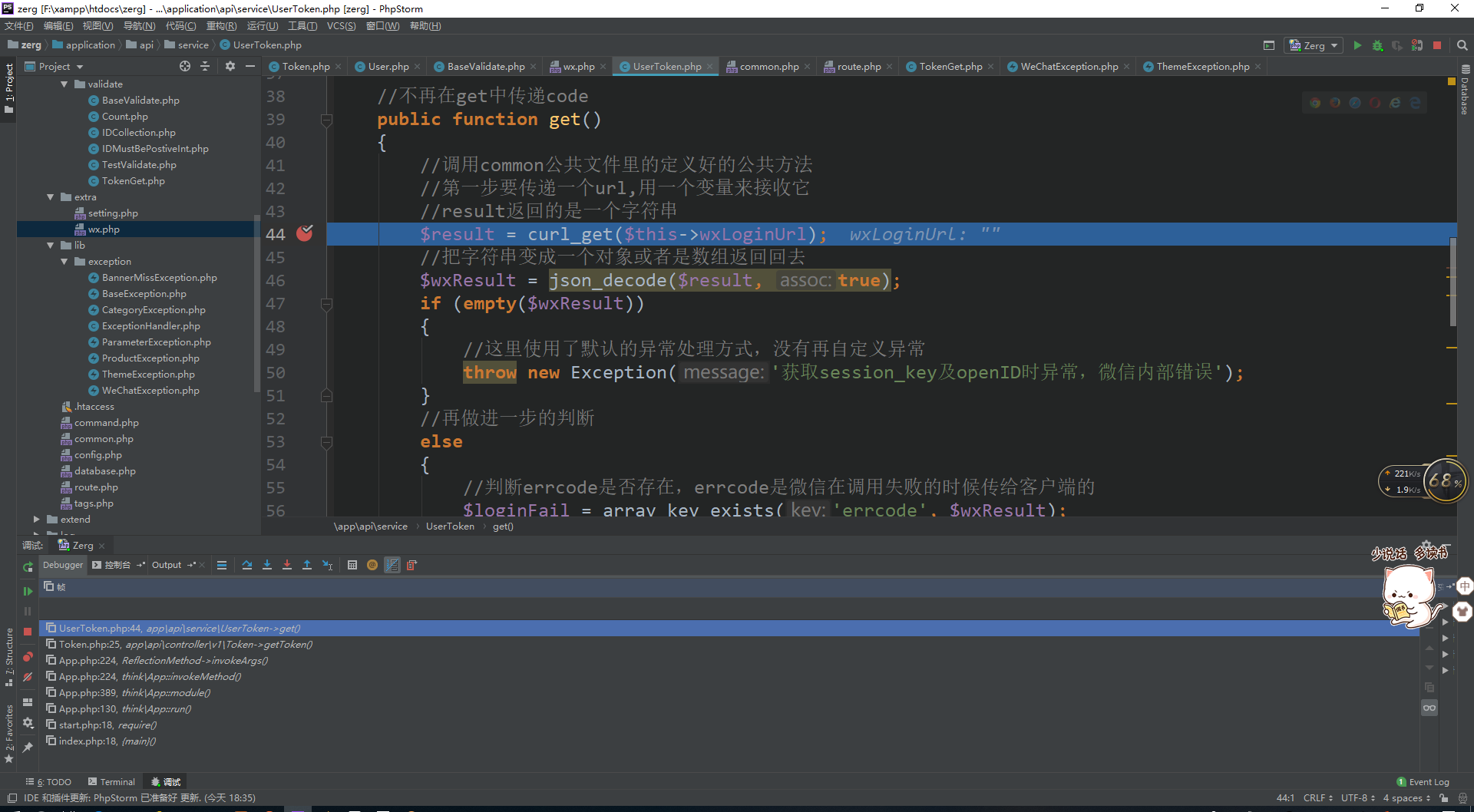
Task: Open the VCS menu
Action: [x=341, y=26]
